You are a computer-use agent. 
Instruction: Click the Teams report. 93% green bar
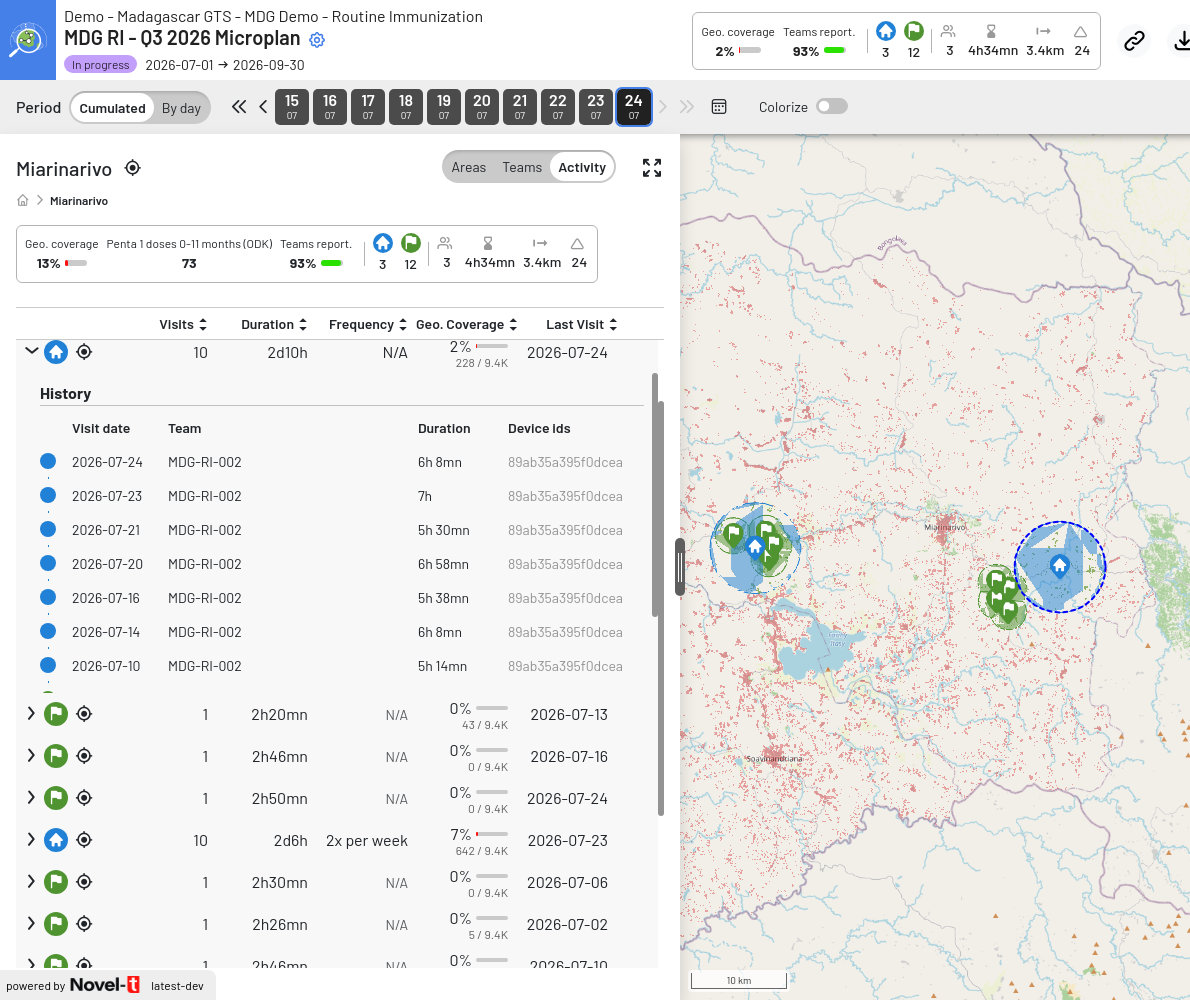click(x=332, y=263)
